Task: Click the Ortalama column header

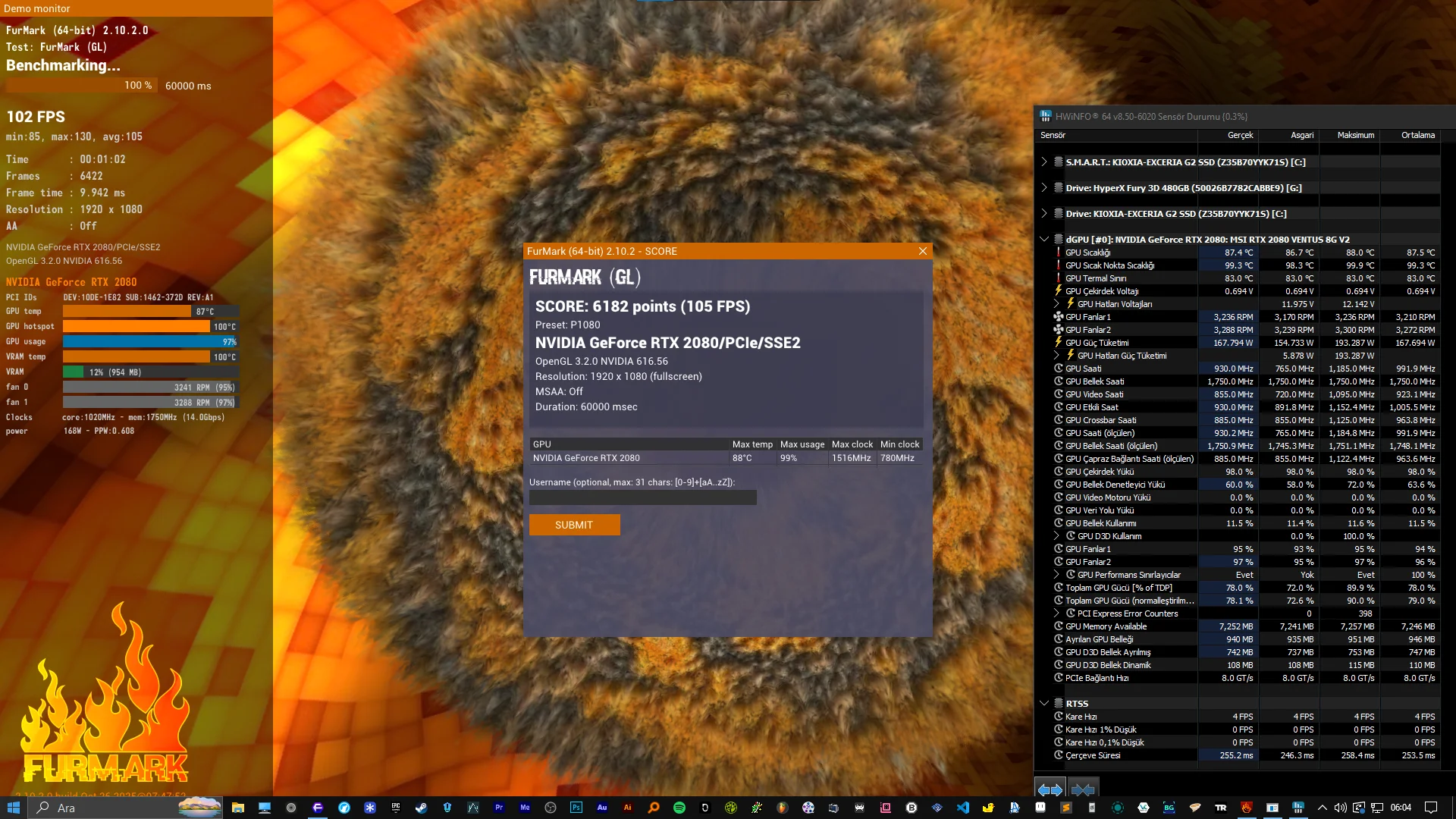Action: [1417, 135]
